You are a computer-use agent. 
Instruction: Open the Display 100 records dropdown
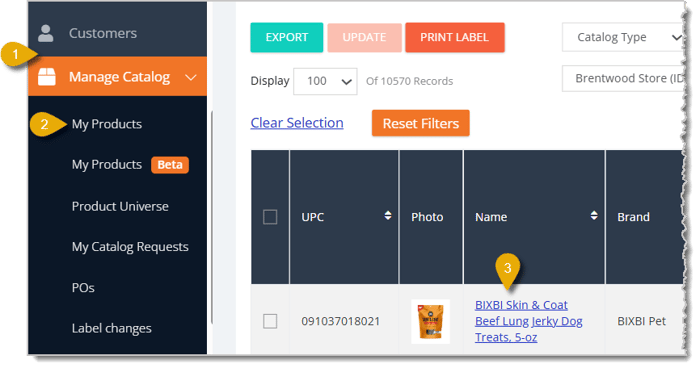325,81
